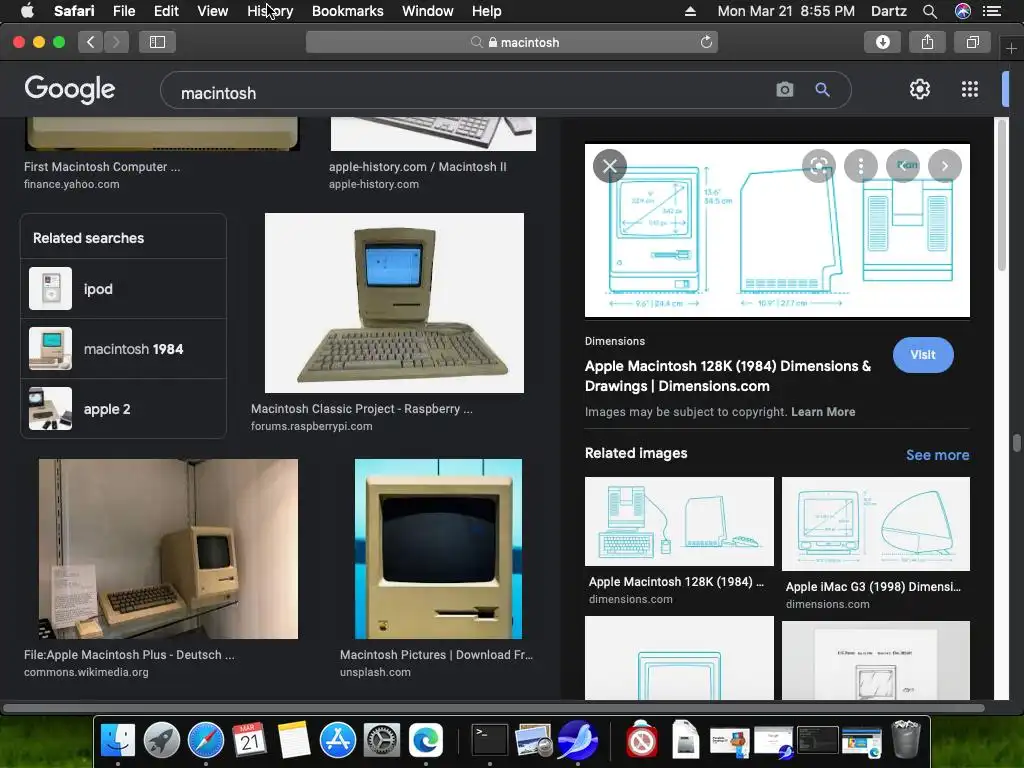Open Terminal from the Dock

tap(490, 741)
